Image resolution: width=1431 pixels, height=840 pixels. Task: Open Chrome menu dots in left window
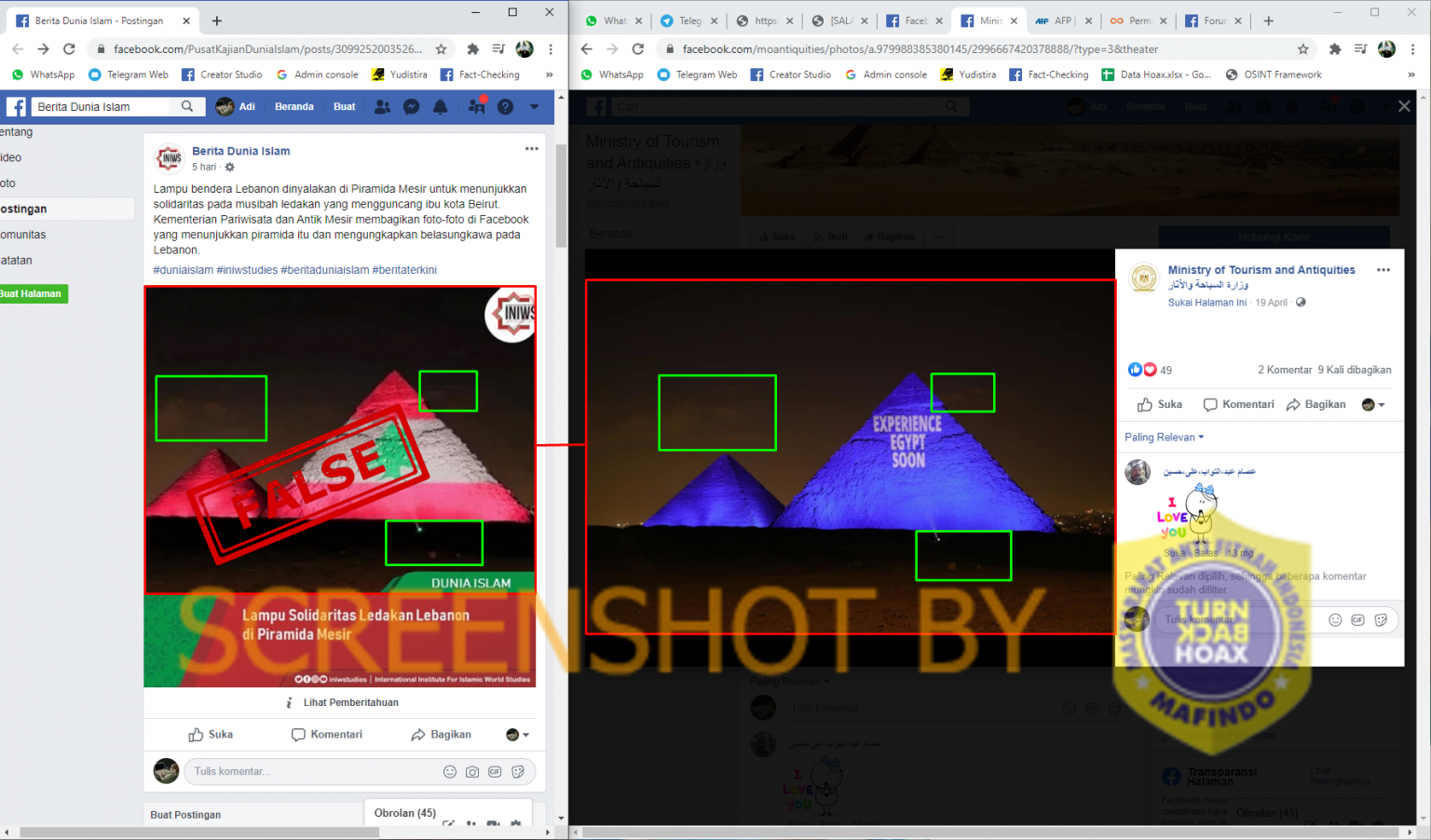[x=551, y=48]
